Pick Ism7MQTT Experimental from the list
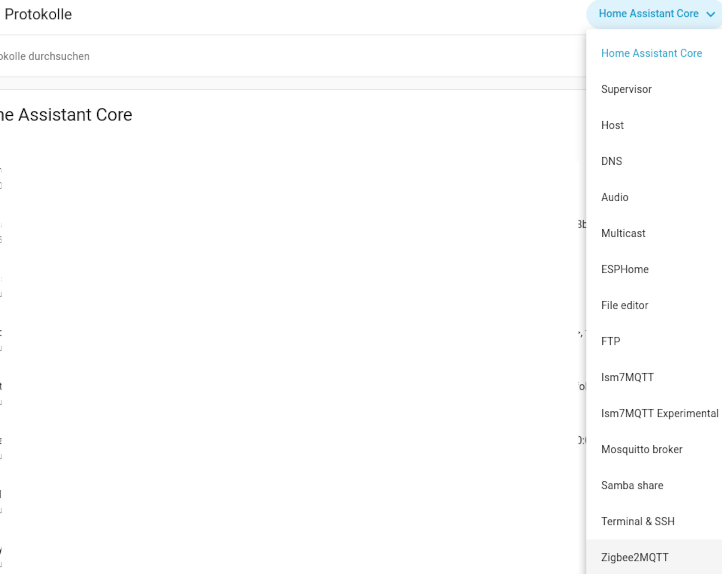The width and height of the screenshot is (722, 574). tap(659, 413)
